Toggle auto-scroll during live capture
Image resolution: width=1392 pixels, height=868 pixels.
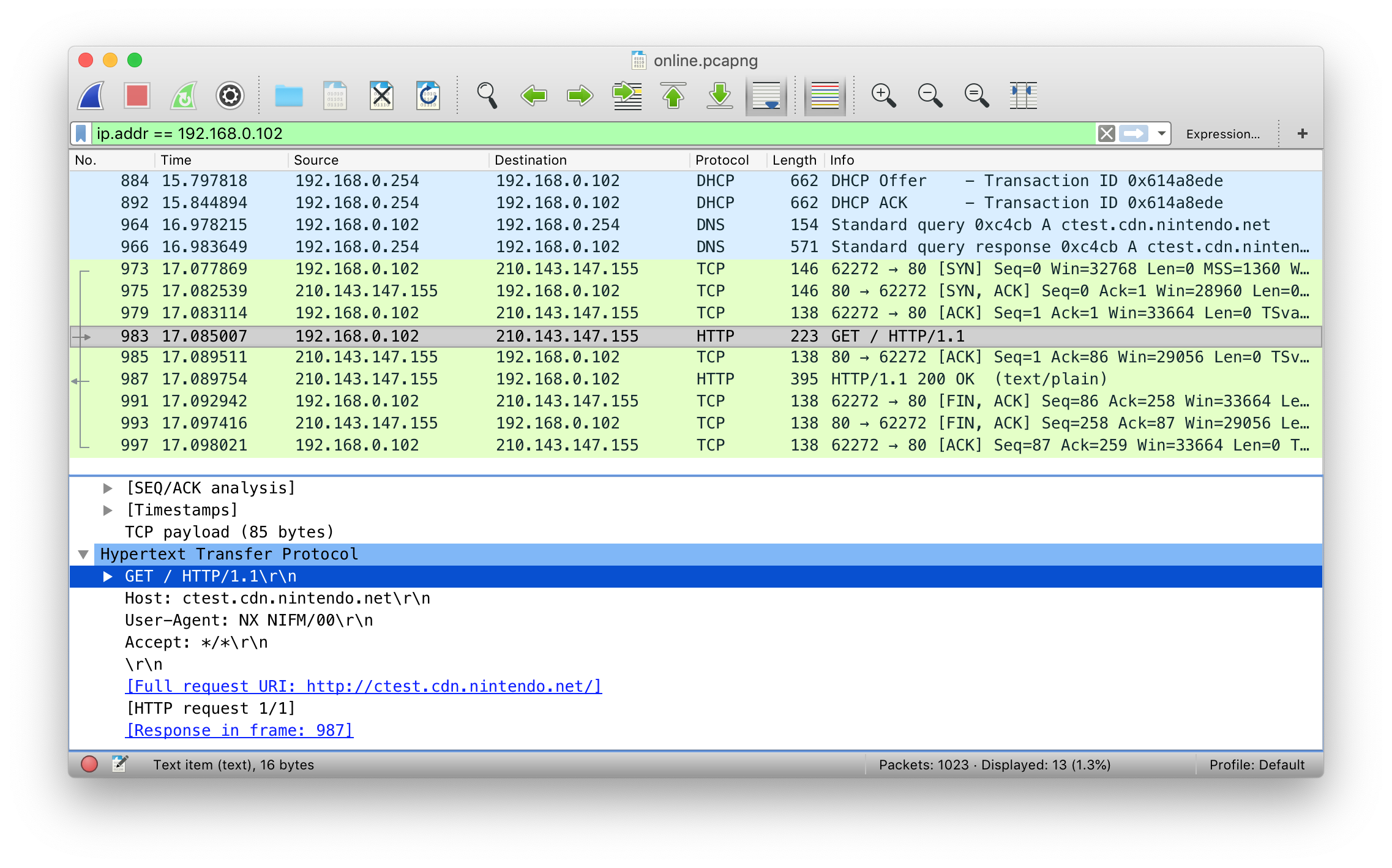pos(766,96)
